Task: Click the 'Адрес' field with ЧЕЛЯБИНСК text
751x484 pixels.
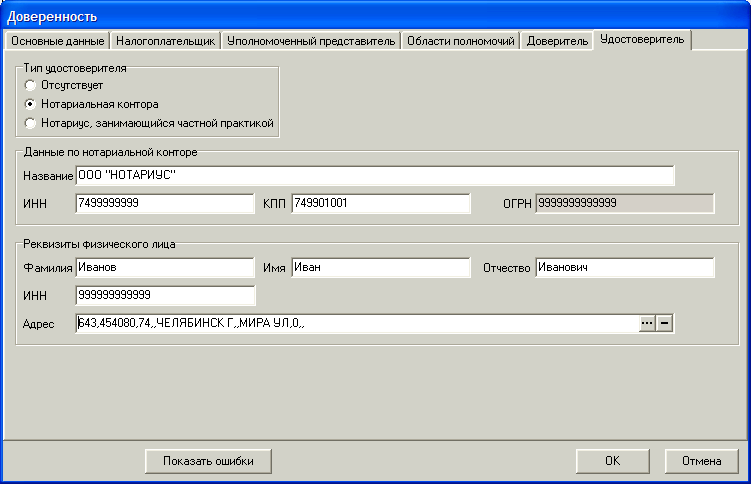Action: coord(357,323)
